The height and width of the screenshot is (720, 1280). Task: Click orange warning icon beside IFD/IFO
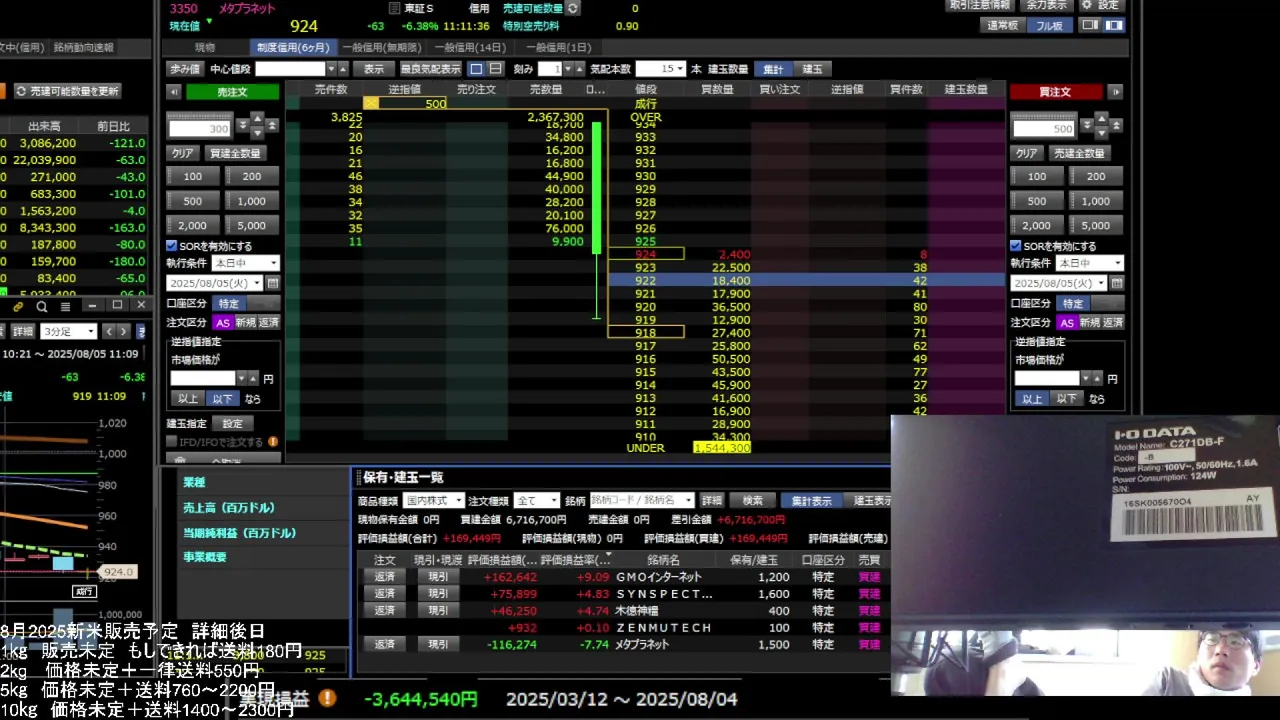point(273,442)
